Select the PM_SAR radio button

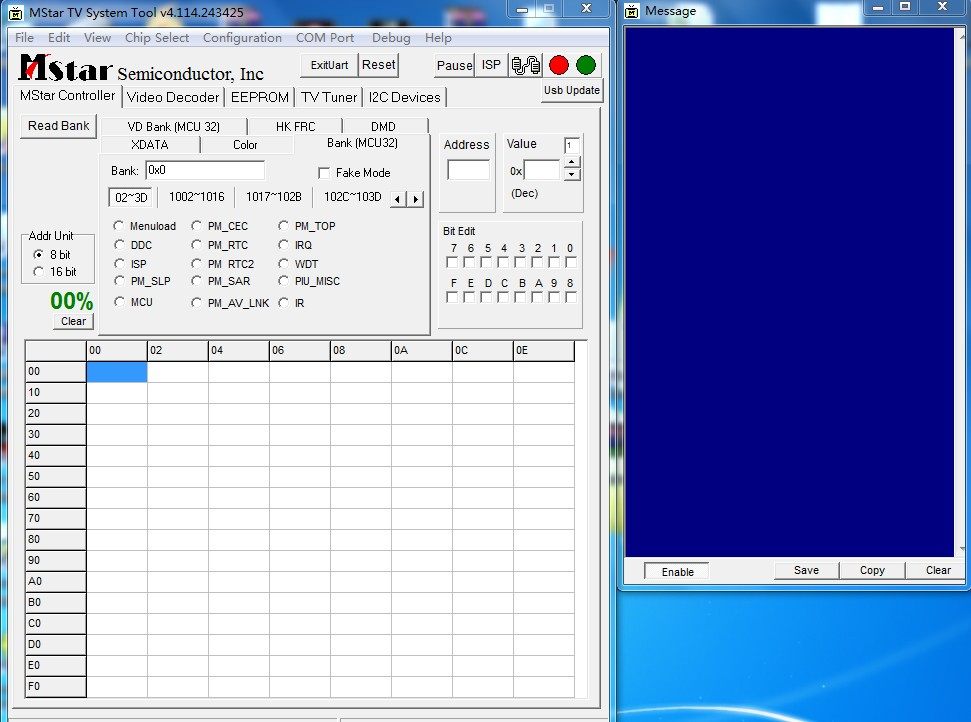pyautogui.click(x=197, y=282)
